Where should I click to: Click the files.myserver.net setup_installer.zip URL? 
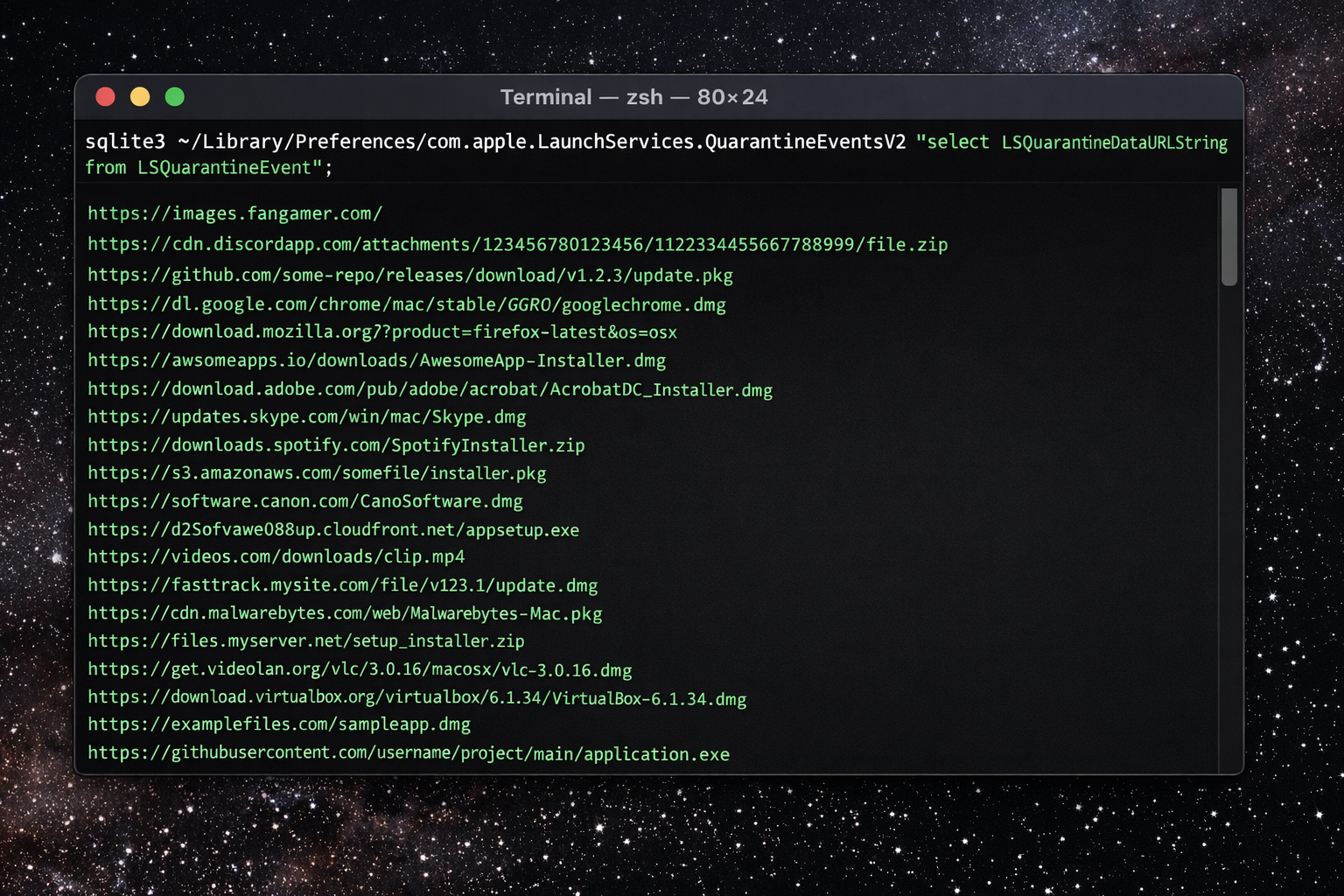click(305, 641)
